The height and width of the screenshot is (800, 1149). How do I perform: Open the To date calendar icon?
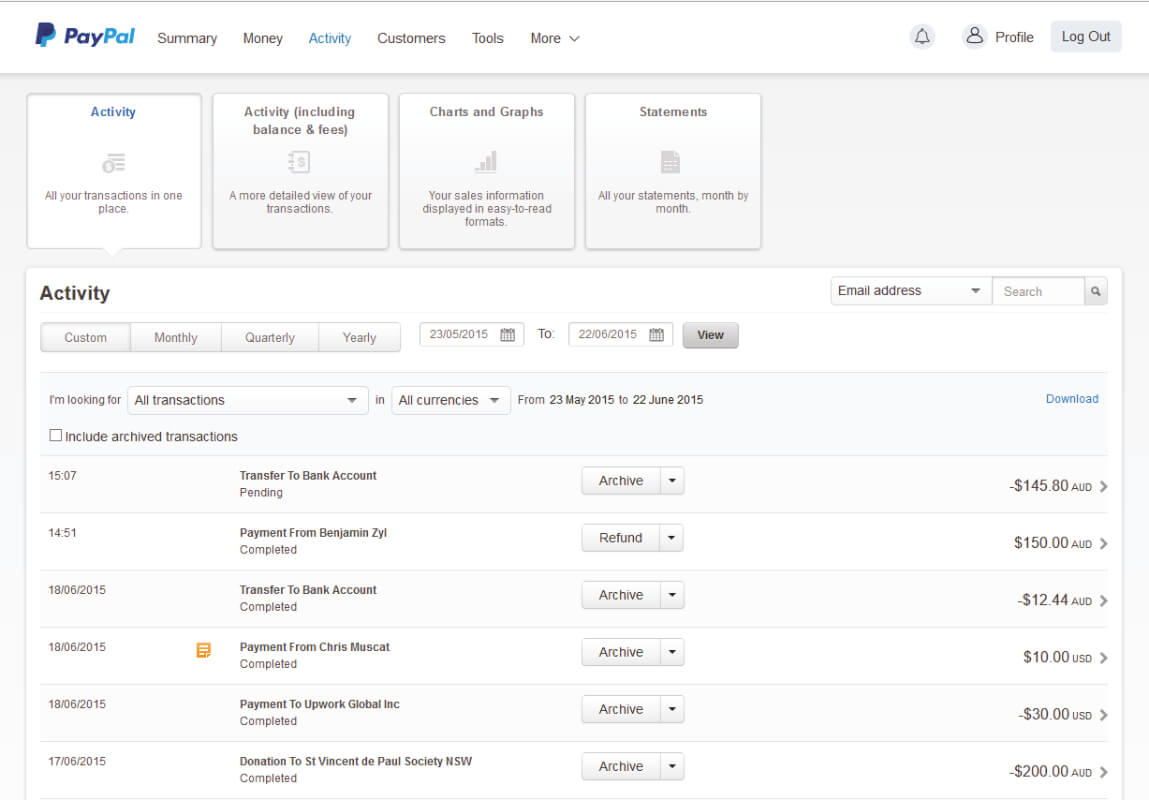(657, 335)
